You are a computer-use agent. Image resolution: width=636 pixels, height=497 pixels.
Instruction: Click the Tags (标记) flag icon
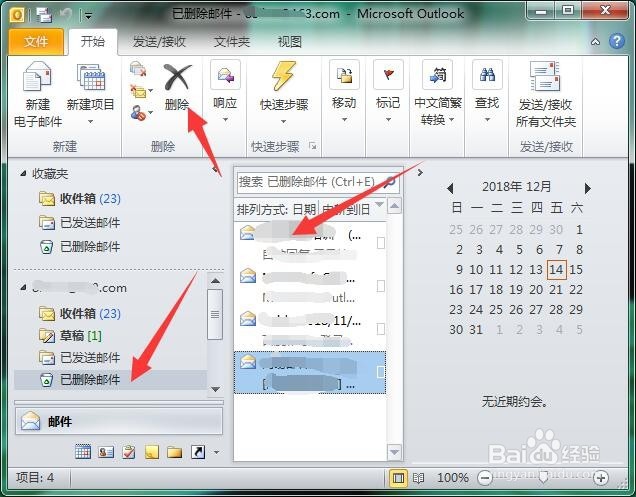388,75
